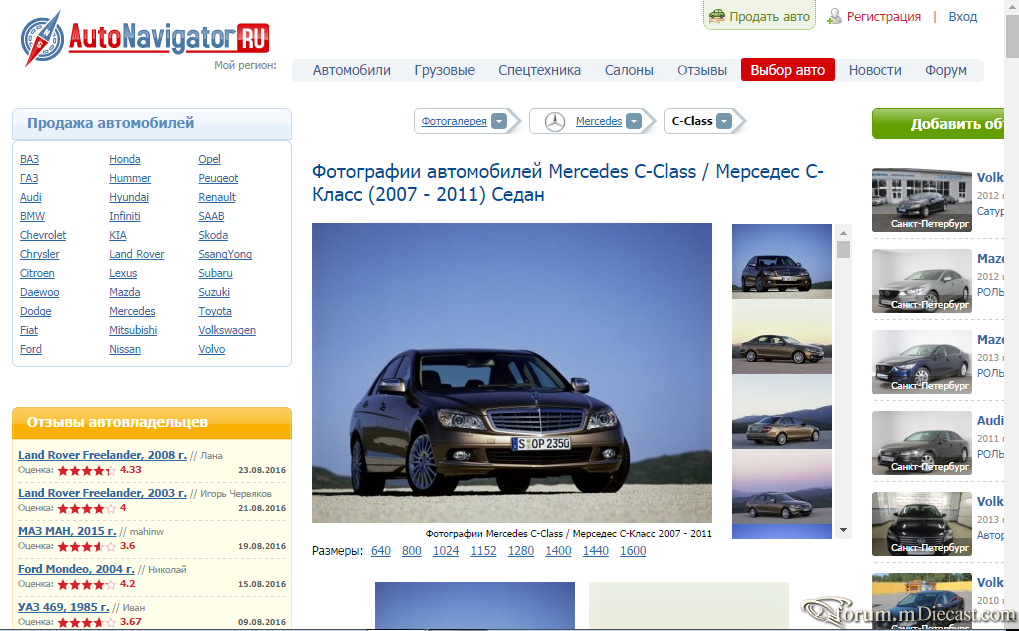The width and height of the screenshot is (1019, 631).
Task: Choose the 800 image size link
Action: point(411,551)
